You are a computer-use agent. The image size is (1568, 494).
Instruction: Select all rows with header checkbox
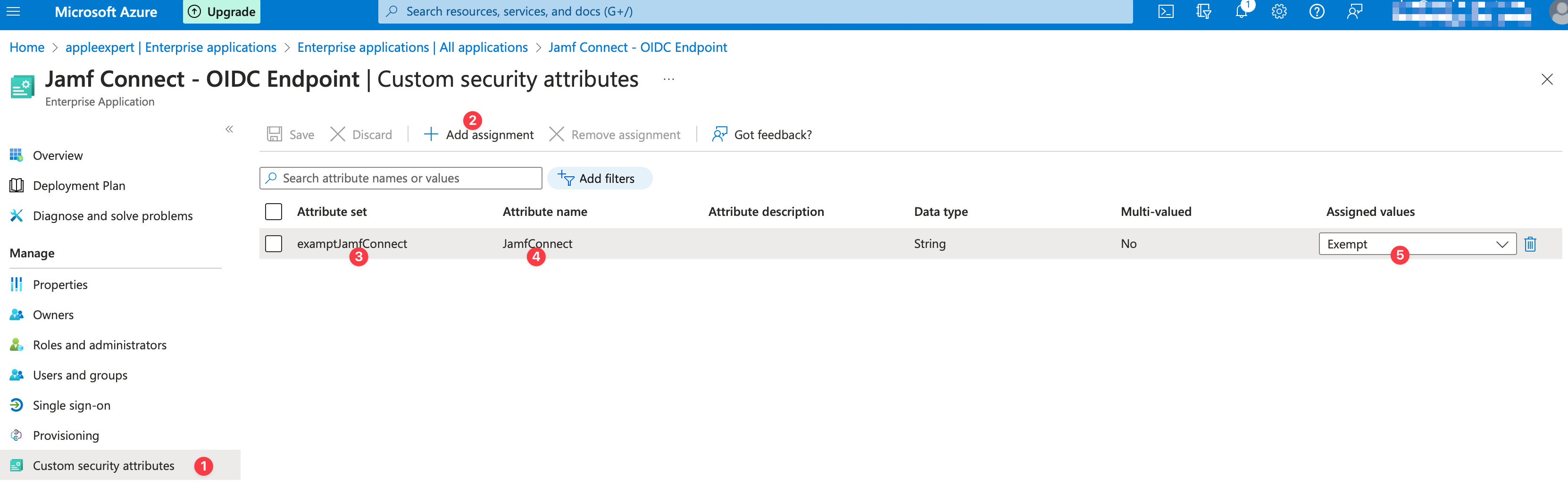coord(273,212)
